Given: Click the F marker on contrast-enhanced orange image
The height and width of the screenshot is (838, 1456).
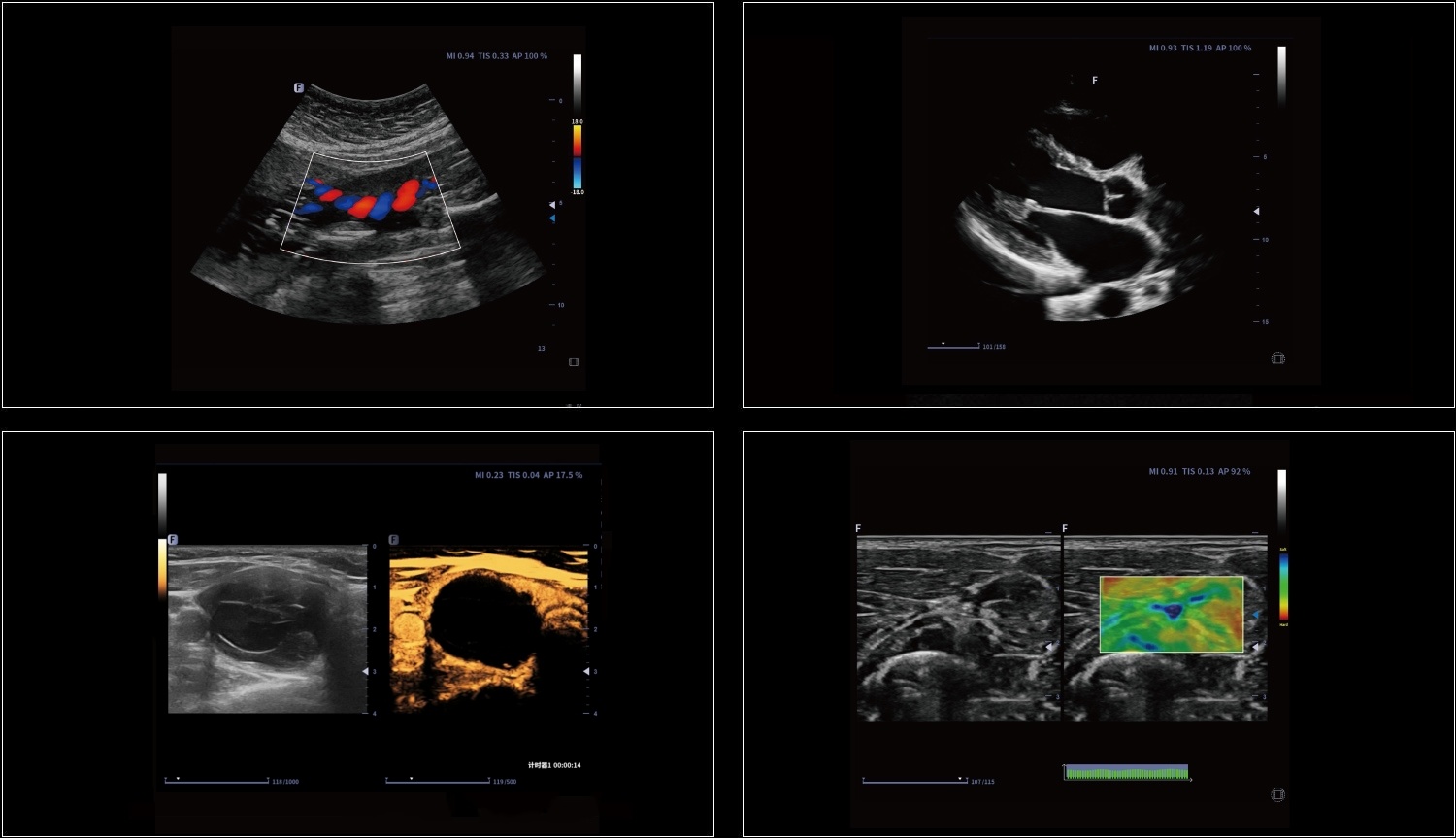Looking at the screenshot, I should pyautogui.click(x=393, y=540).
